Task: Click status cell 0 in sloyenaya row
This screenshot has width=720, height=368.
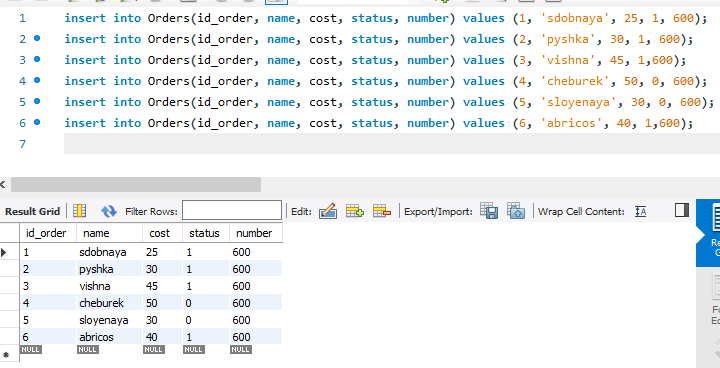Action: pos(206,320)
